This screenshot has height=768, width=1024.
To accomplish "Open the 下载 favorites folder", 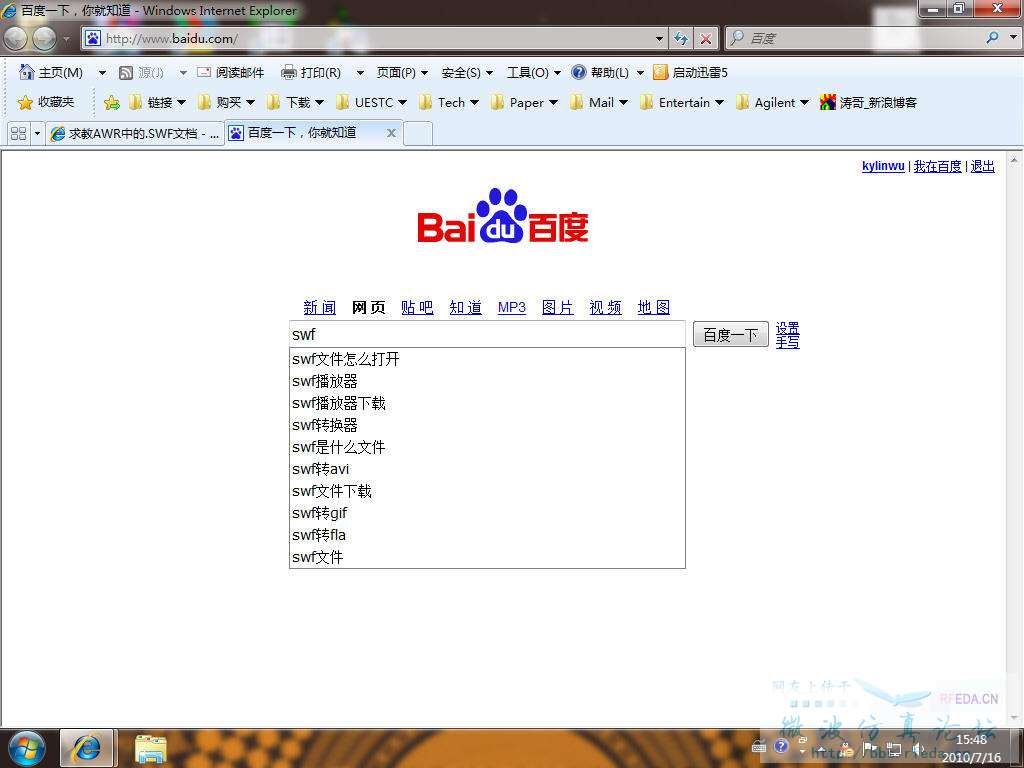I will point(296,103).
